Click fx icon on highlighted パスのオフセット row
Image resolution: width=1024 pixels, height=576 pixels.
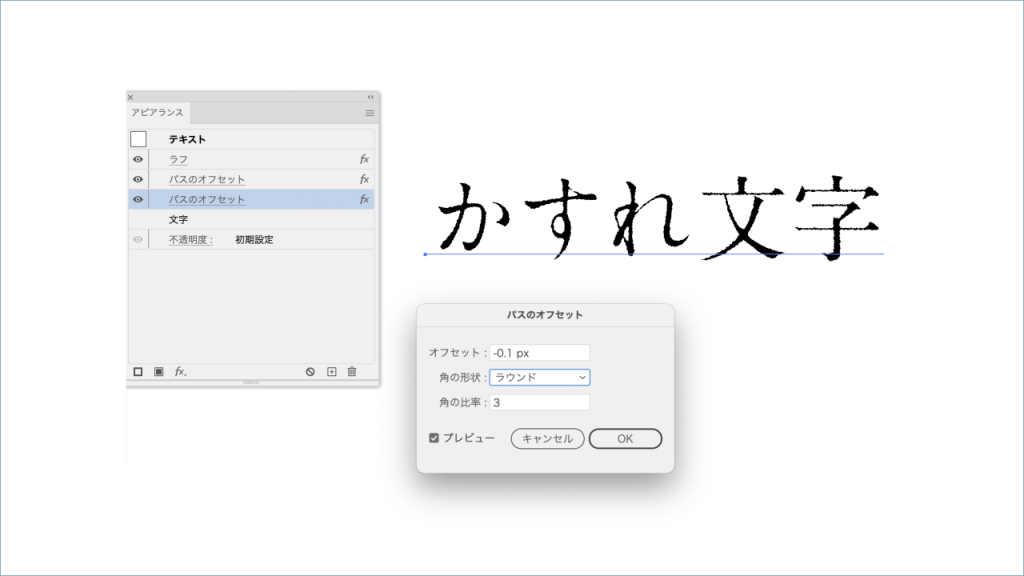point(364,199)
